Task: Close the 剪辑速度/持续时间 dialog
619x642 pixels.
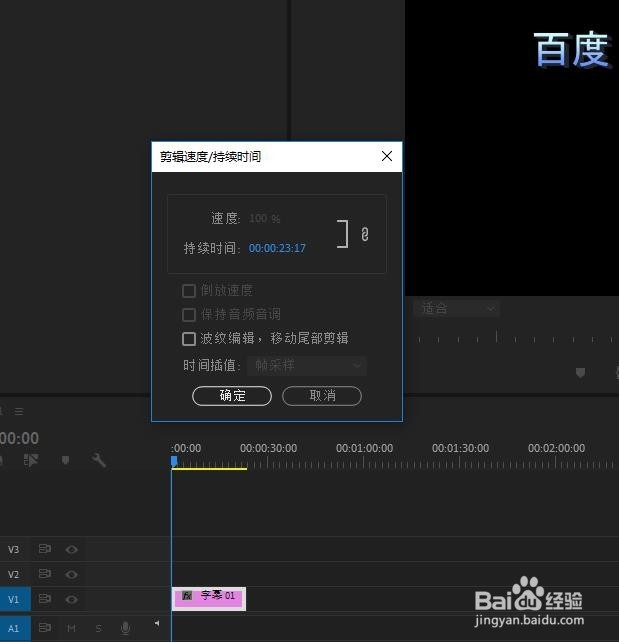Action: click(387, 156)
